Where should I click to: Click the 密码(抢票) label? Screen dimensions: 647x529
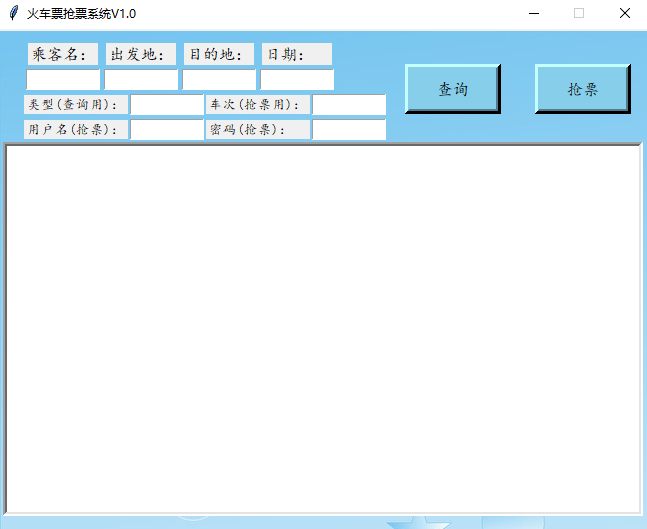(257, 129)
